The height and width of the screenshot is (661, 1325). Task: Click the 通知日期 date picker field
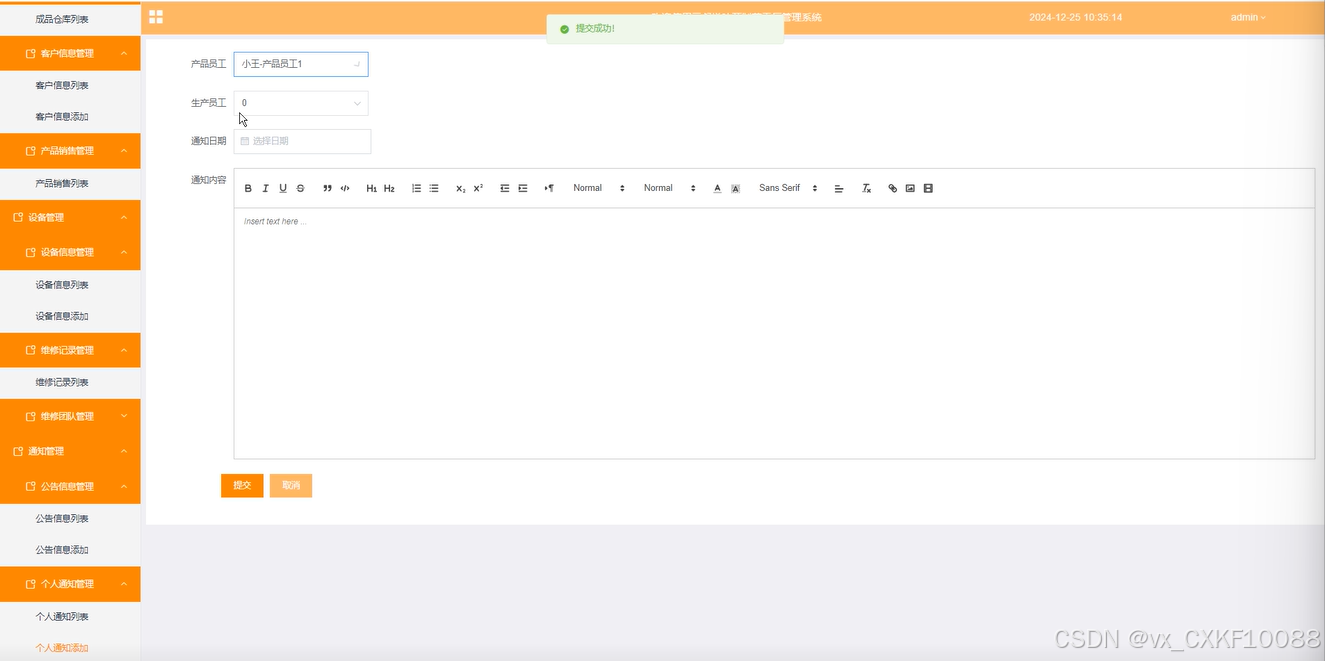(302, 141)
